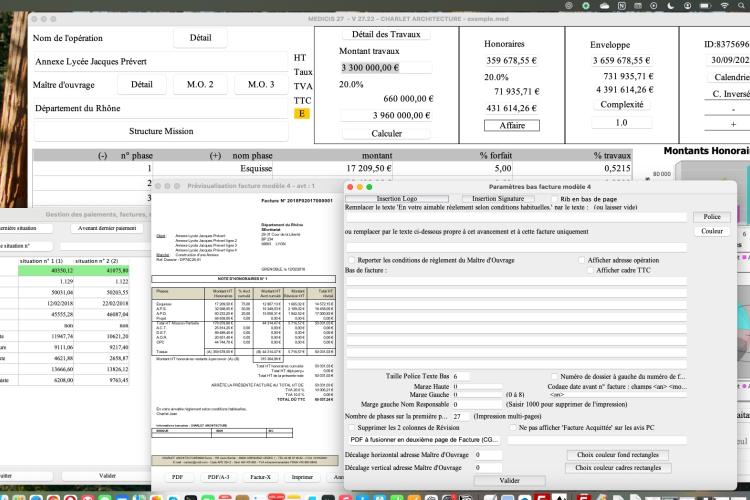This screenshot has width=750, height=500.
Task: Toggle Ne pas afficher 'Facture Acquittée' checkbox
Action: 513,427
